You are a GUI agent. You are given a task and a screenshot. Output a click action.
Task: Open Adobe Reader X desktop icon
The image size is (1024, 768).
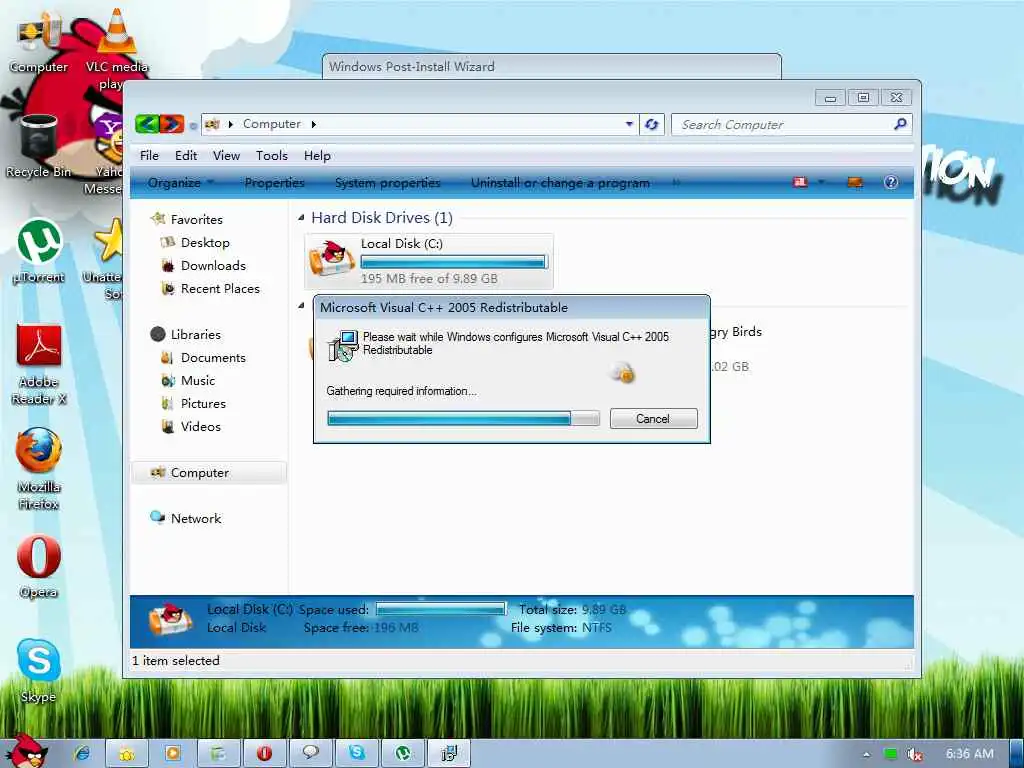[x=39, y=364]
